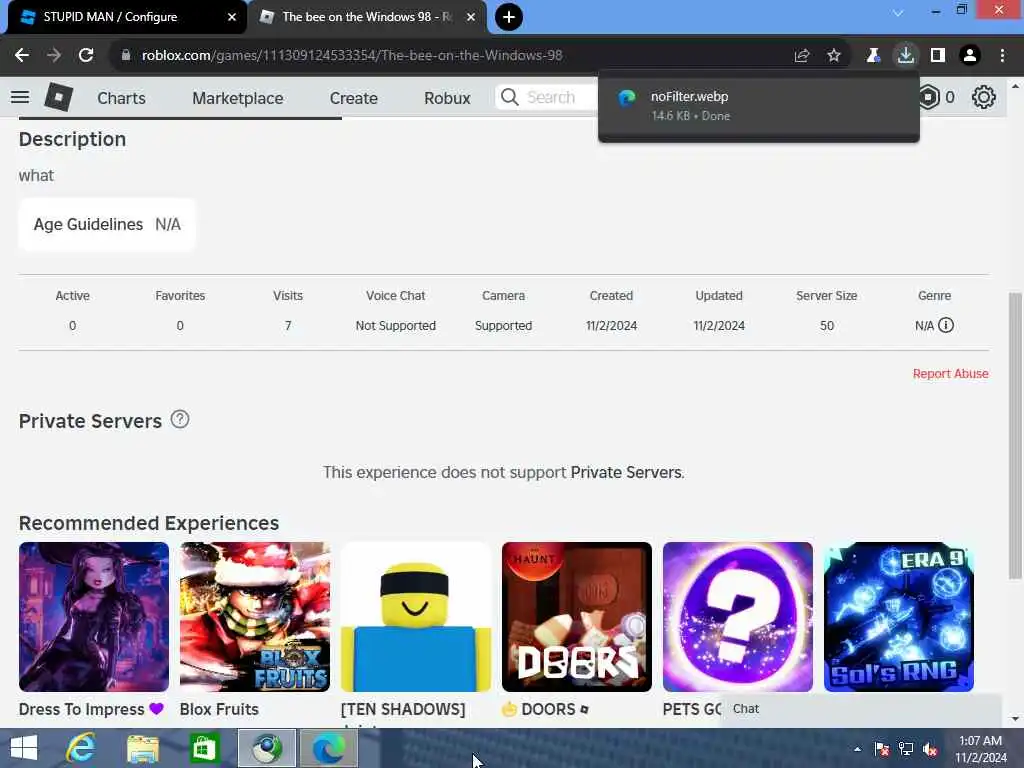Follow the Private Servers link in the message
This screenshot has width=1024, height=768.
pos(626,472)
